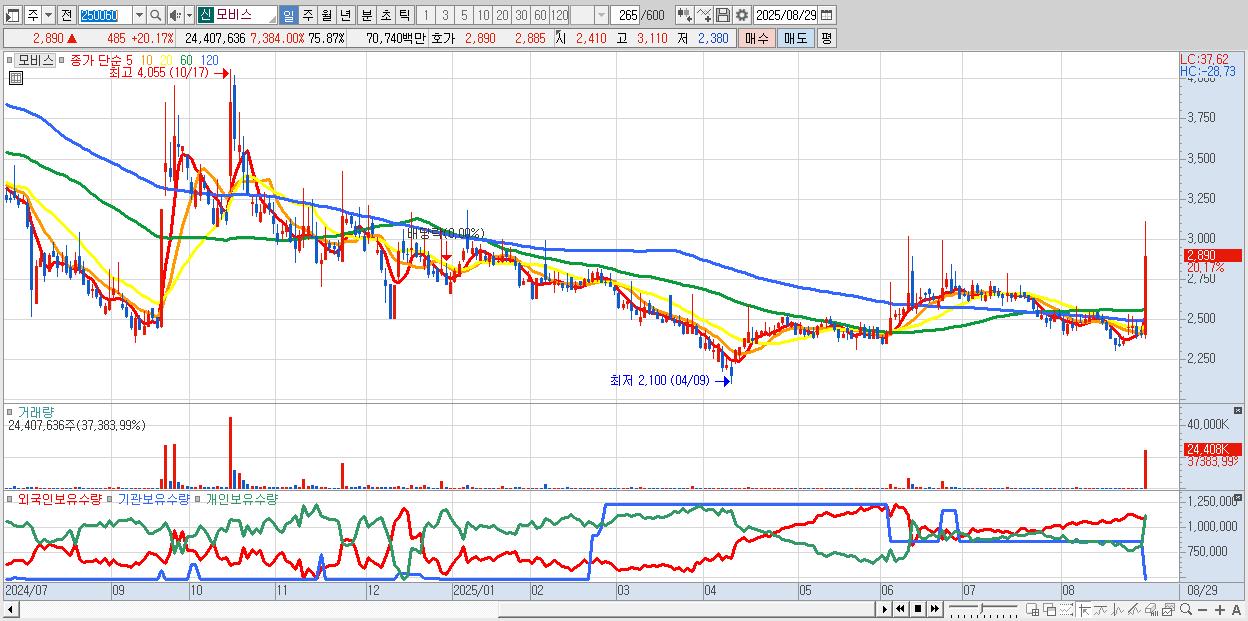Click the 265 candle count field
This screenshot has width=1248, height=621.
click(626, 15)
